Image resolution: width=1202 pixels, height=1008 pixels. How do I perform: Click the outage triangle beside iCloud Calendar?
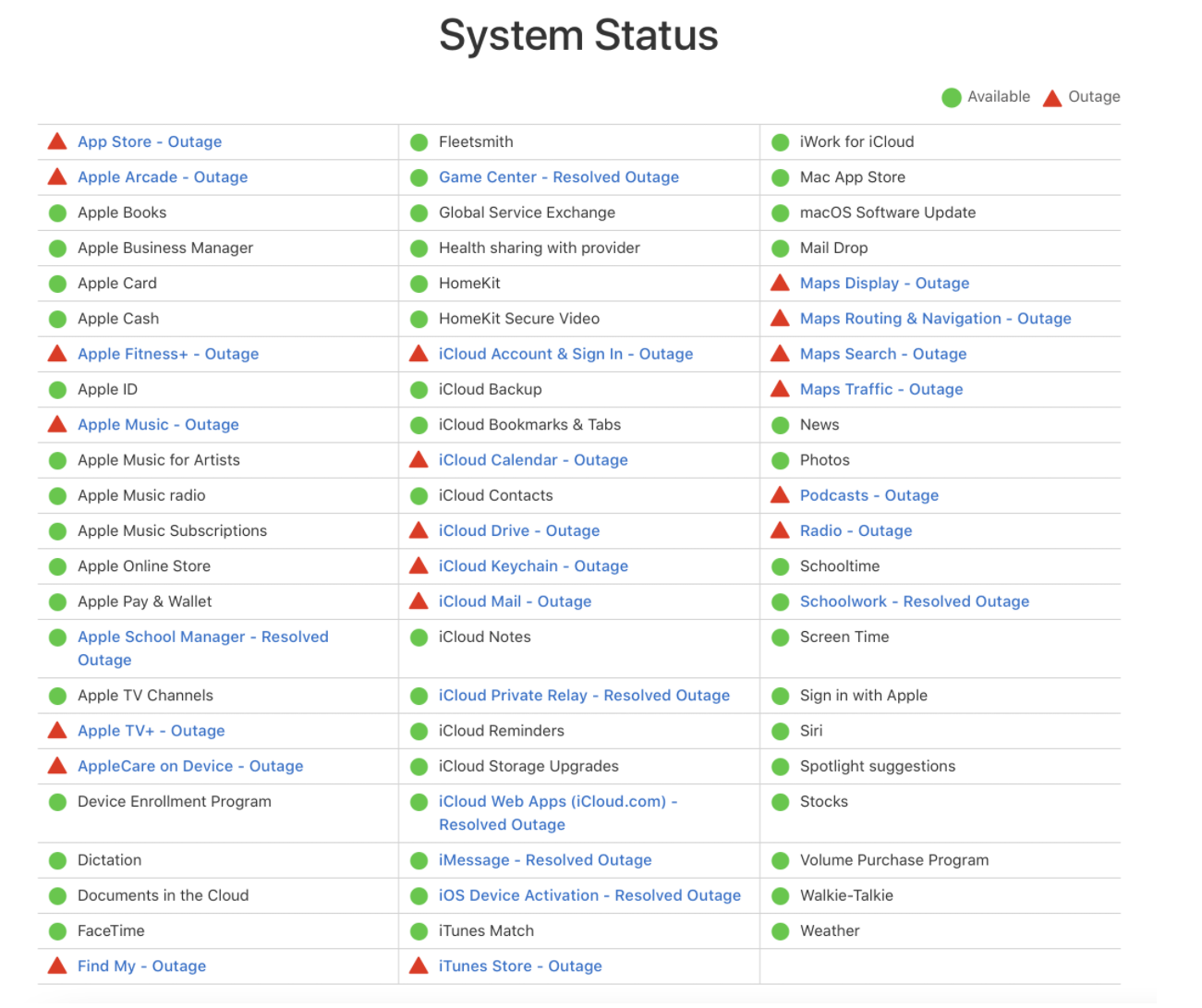419,459
